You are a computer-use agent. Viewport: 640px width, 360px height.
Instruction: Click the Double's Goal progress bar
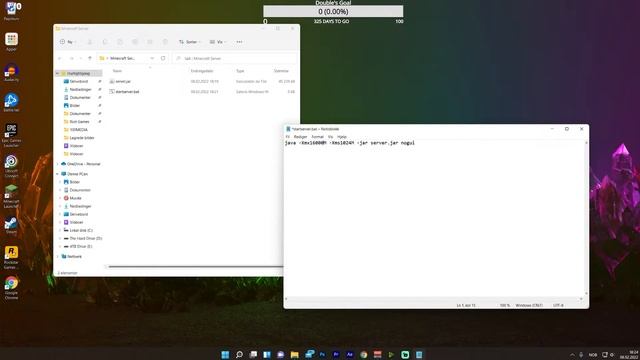click(x=333, y=11)
